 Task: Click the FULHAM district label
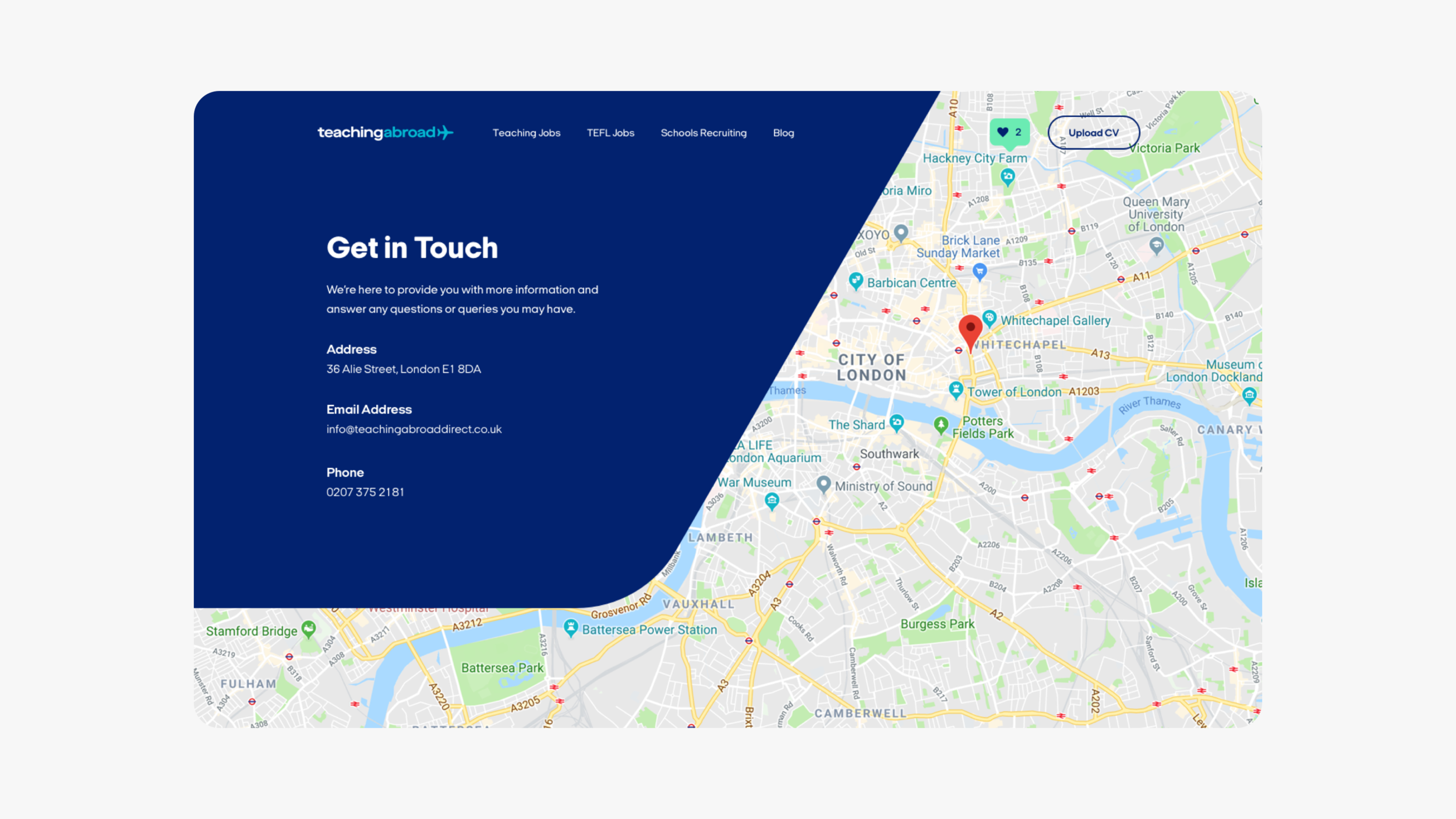248,684
